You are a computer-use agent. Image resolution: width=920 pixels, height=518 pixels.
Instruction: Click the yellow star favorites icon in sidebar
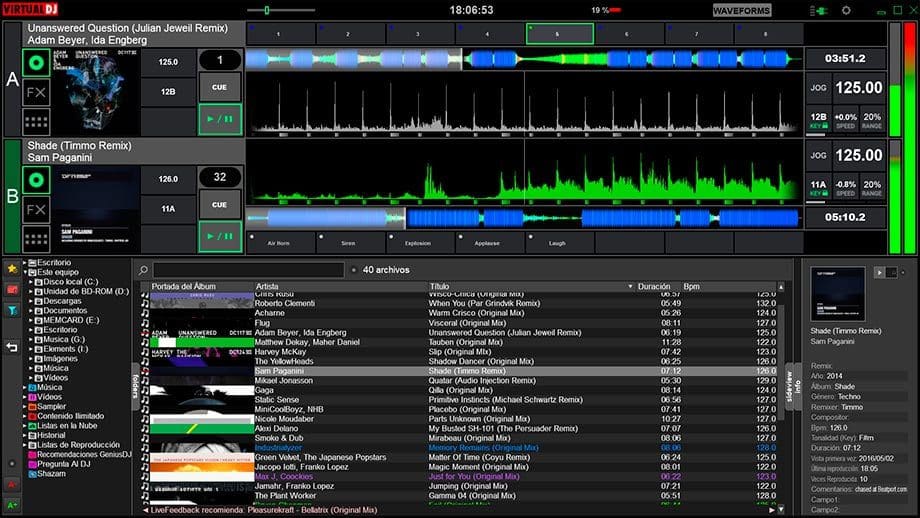[x=12, y=269]
